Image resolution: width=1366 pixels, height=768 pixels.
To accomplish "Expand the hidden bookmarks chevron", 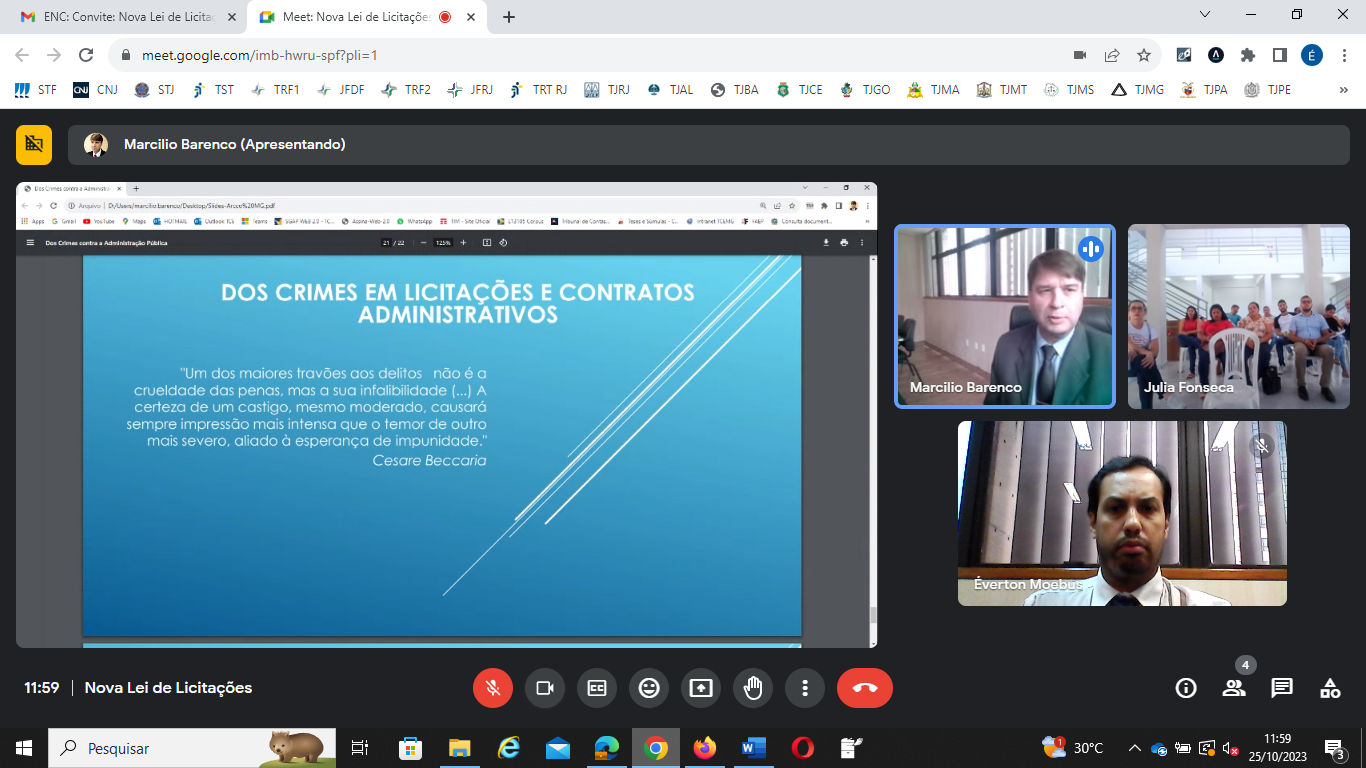I will (1343, 90).
